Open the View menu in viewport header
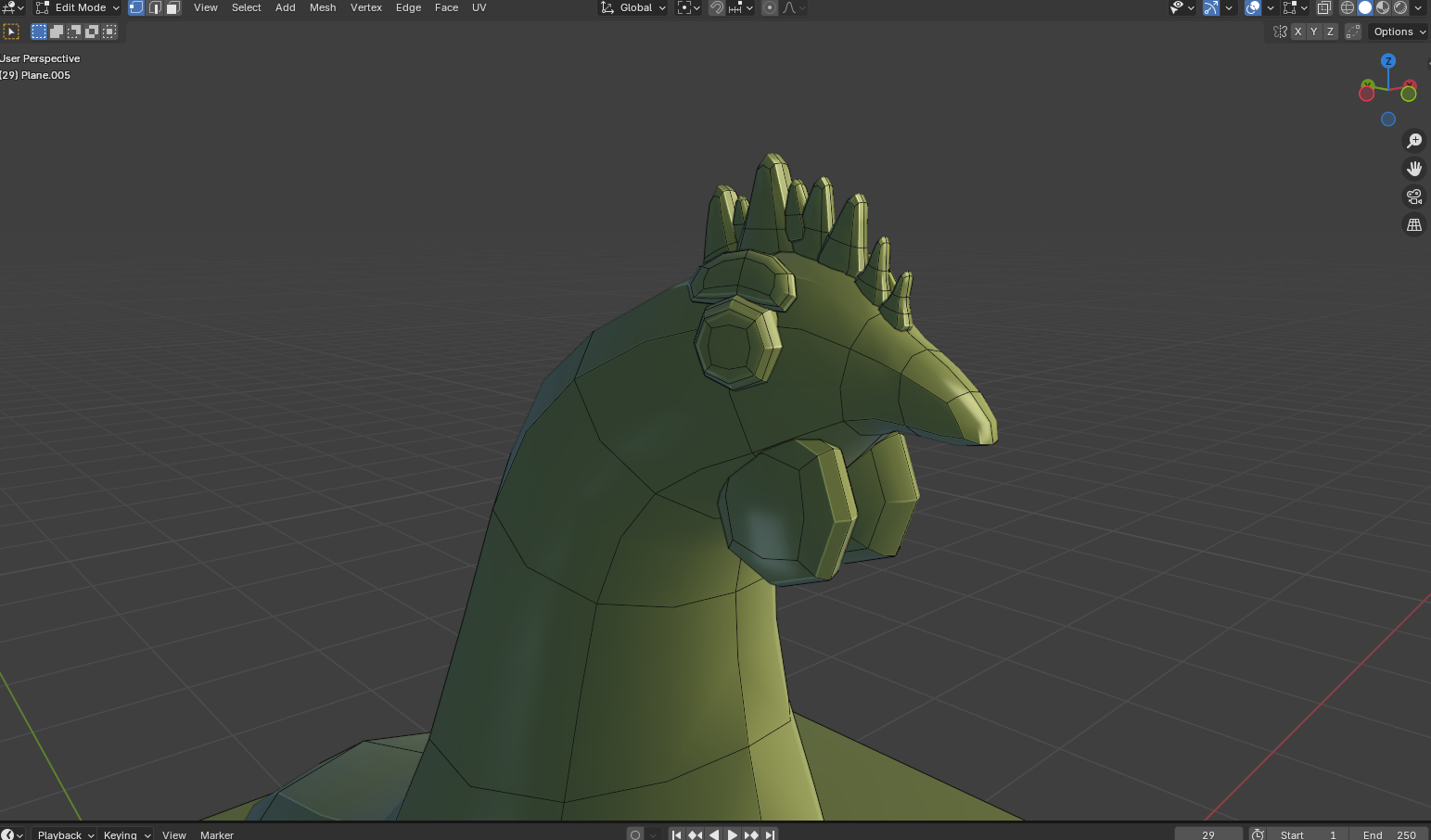The image size is (1431, 840). point(206,7)
